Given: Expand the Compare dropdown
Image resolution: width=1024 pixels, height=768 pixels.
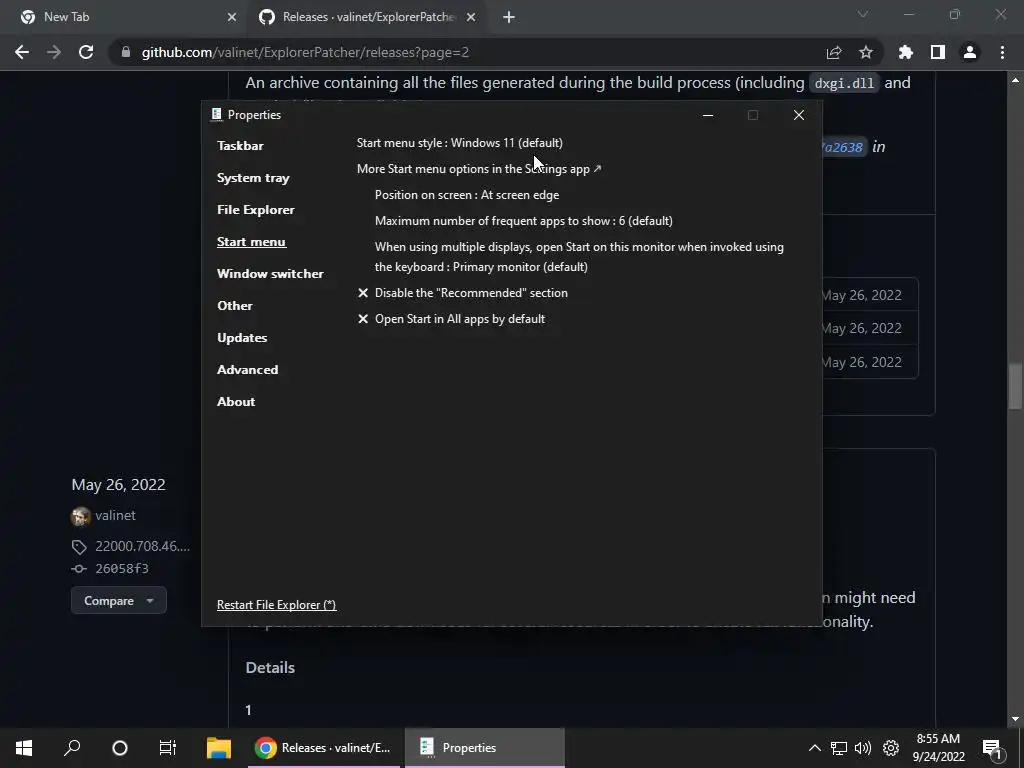Looking at the screenshot, I should coord(119,600).
